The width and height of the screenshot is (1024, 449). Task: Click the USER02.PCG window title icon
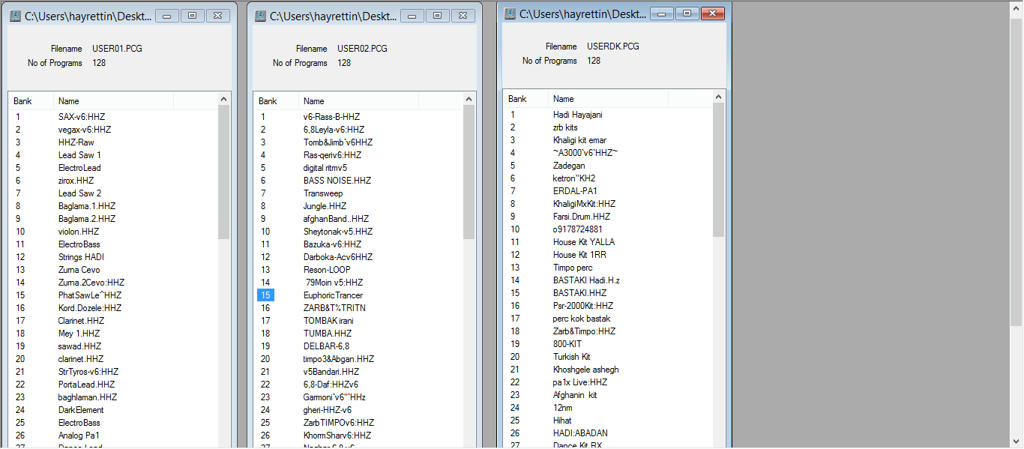pos(260,16)
